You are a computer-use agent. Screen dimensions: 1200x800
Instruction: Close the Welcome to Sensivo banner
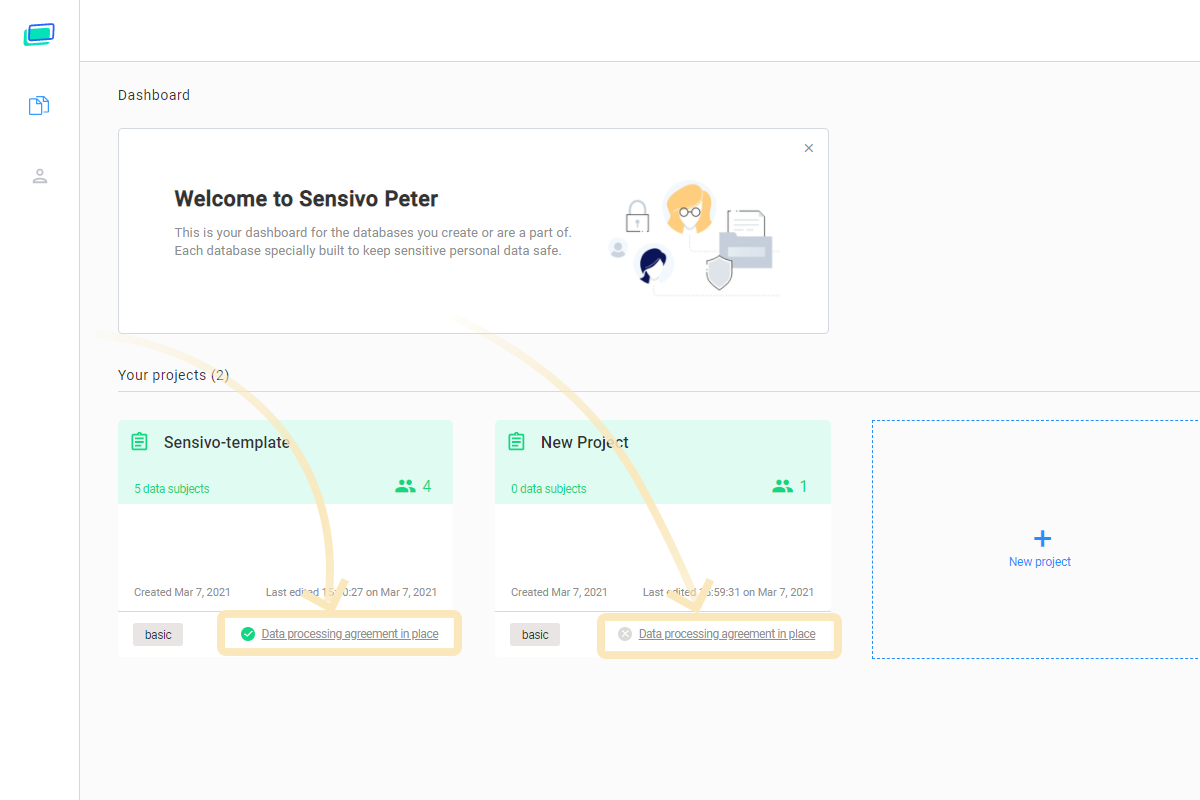809,148
